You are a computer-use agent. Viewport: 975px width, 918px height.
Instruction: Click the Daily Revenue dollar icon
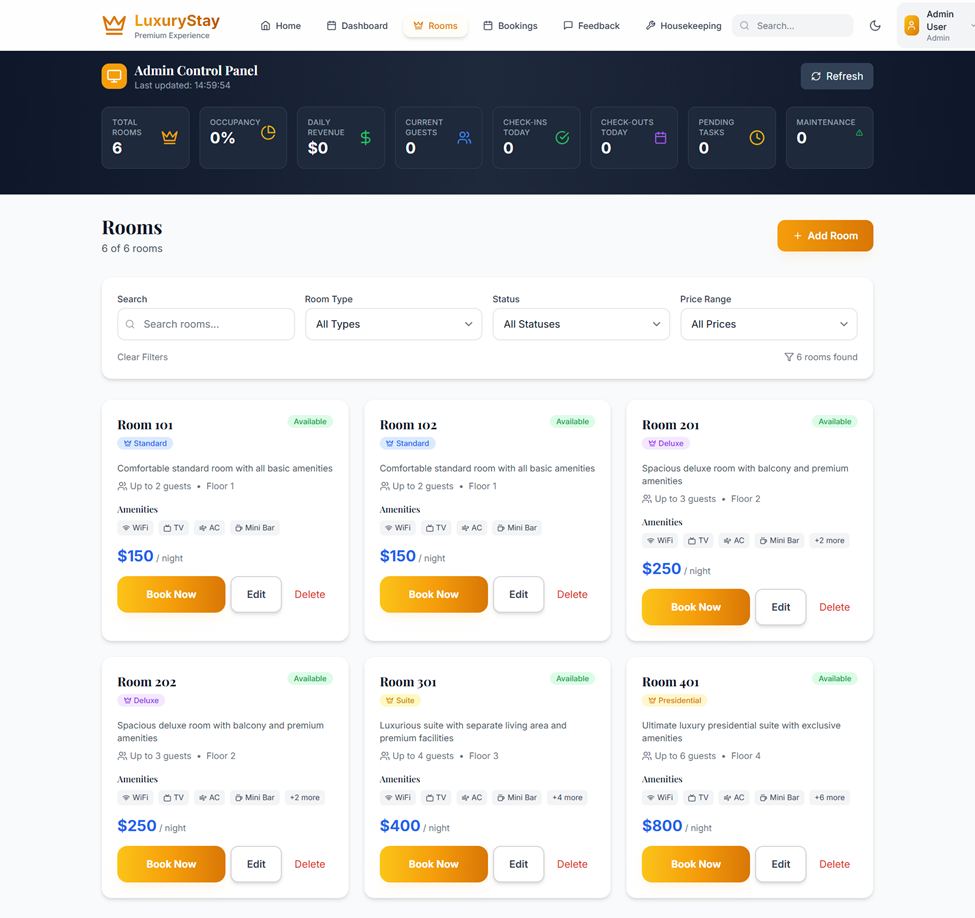365,138
